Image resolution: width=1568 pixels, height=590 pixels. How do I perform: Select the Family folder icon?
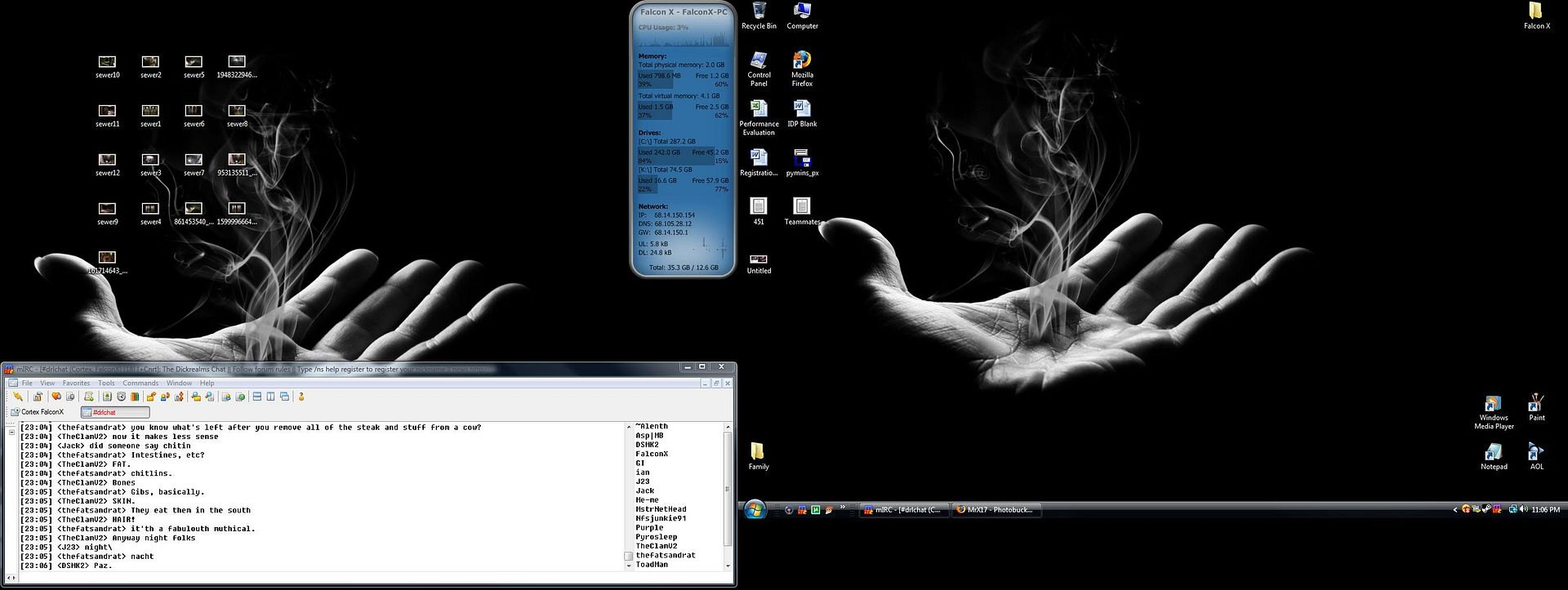tap(759, 457)
